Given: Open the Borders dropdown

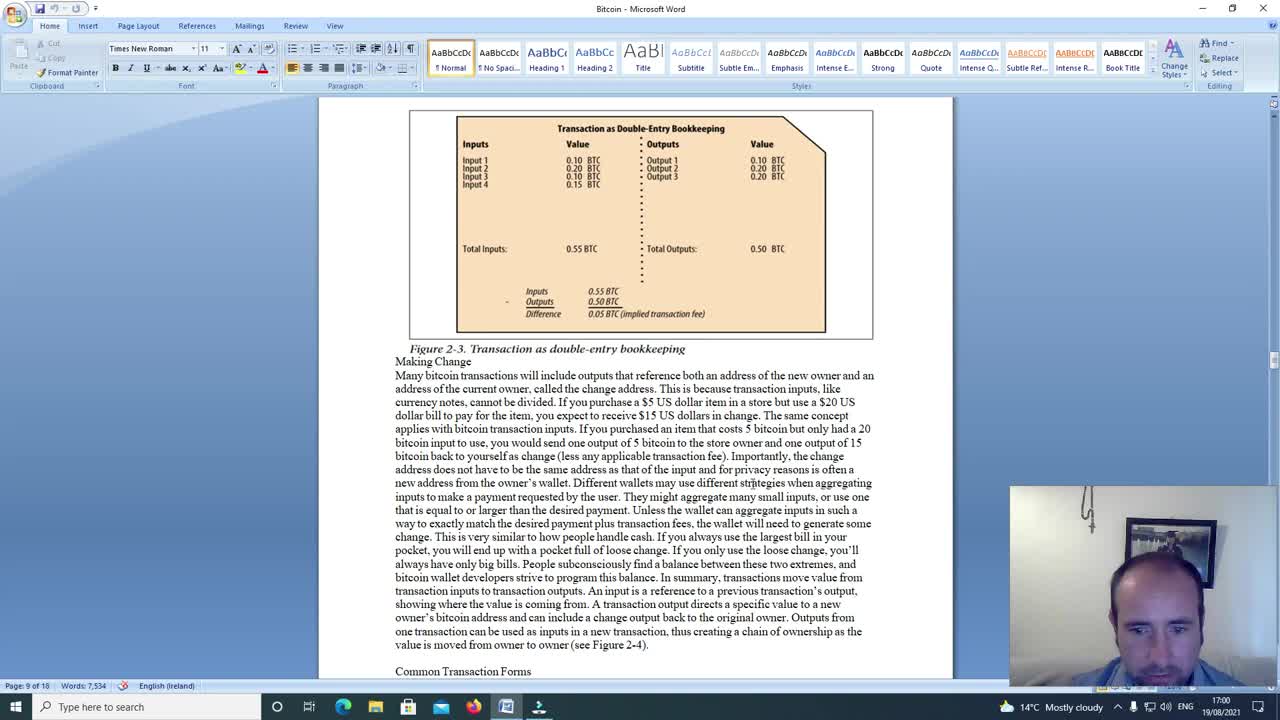Looking at the screenshot, I should (414, 68).
